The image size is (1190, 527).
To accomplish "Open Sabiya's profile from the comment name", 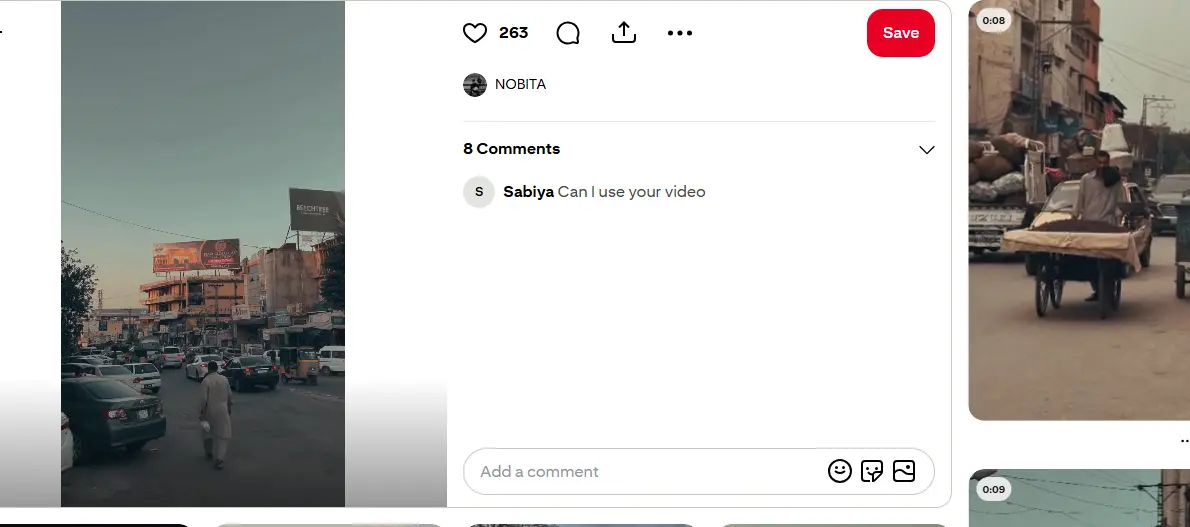I will pos(528,192).
